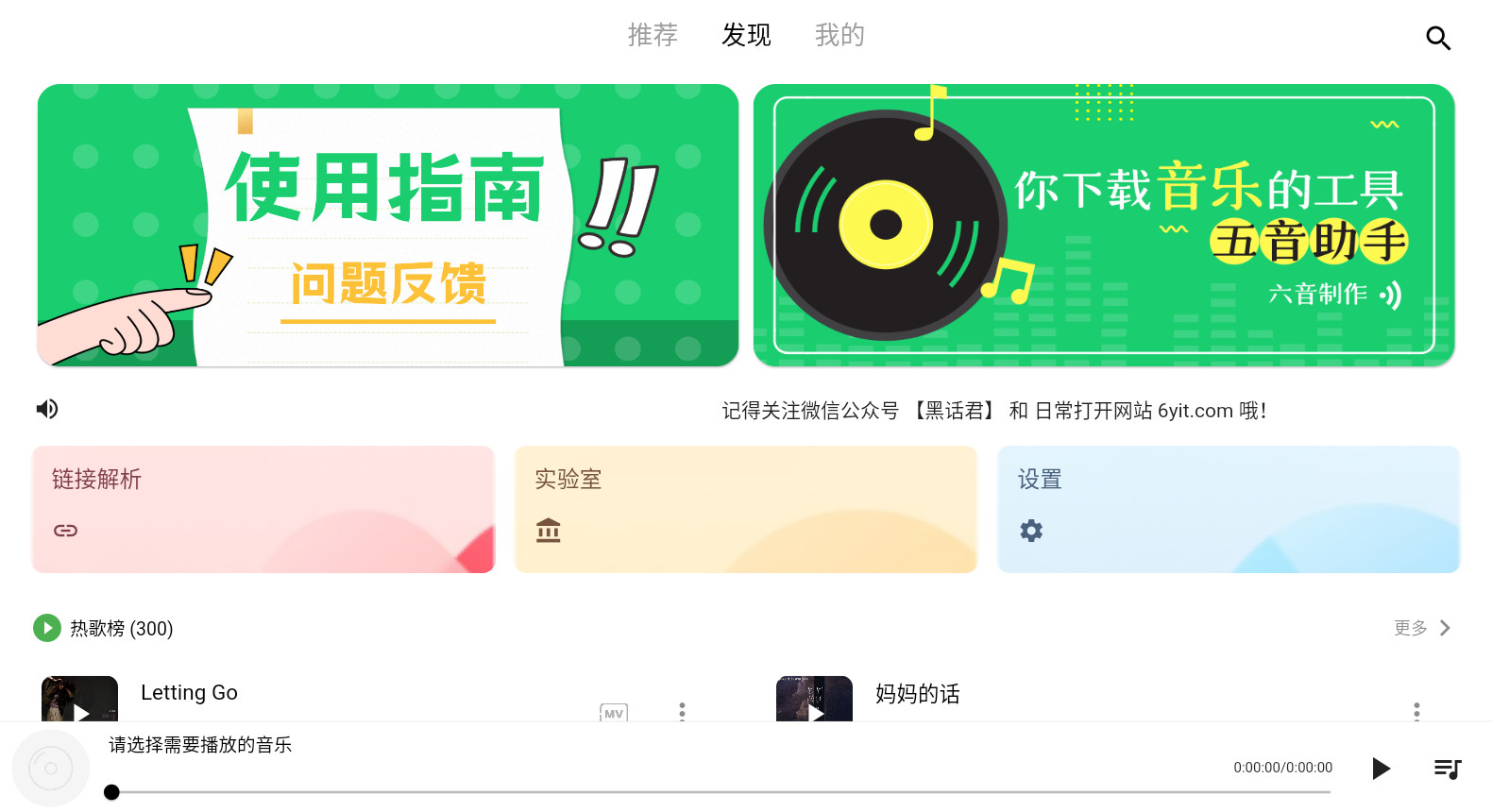
Task: Open the settings gear icon
Action: pos(1031,531)
